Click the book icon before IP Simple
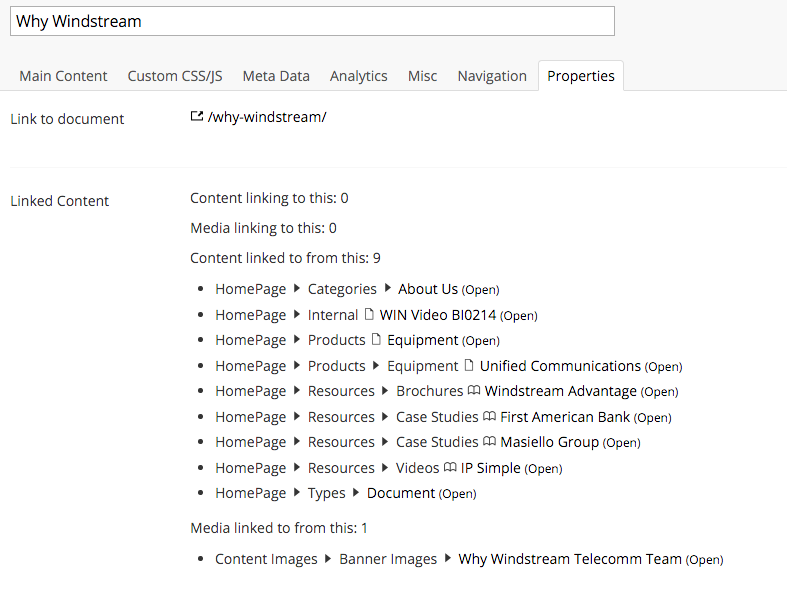The width and height of the screenshot is (787, 592). [x=450, y=467]
